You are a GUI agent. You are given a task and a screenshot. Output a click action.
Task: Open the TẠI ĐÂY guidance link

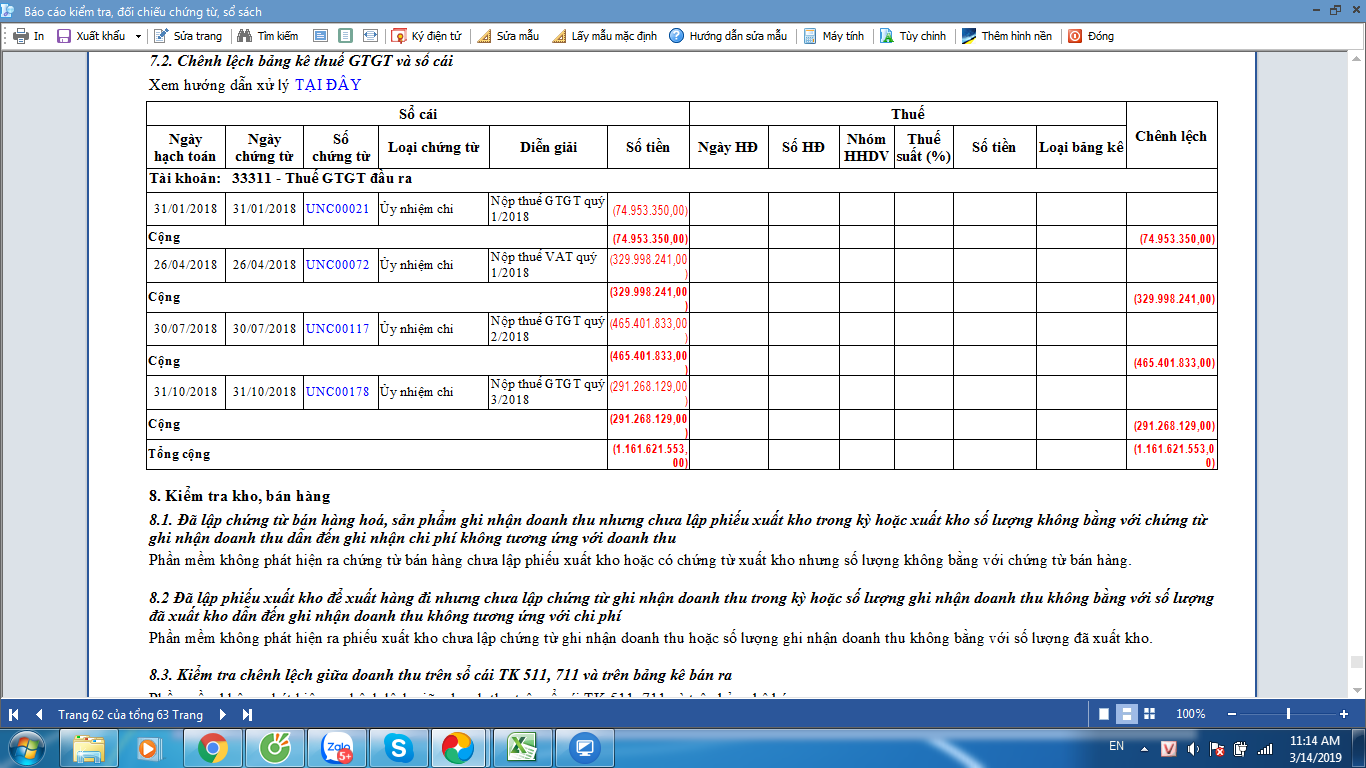pos(328,85)
